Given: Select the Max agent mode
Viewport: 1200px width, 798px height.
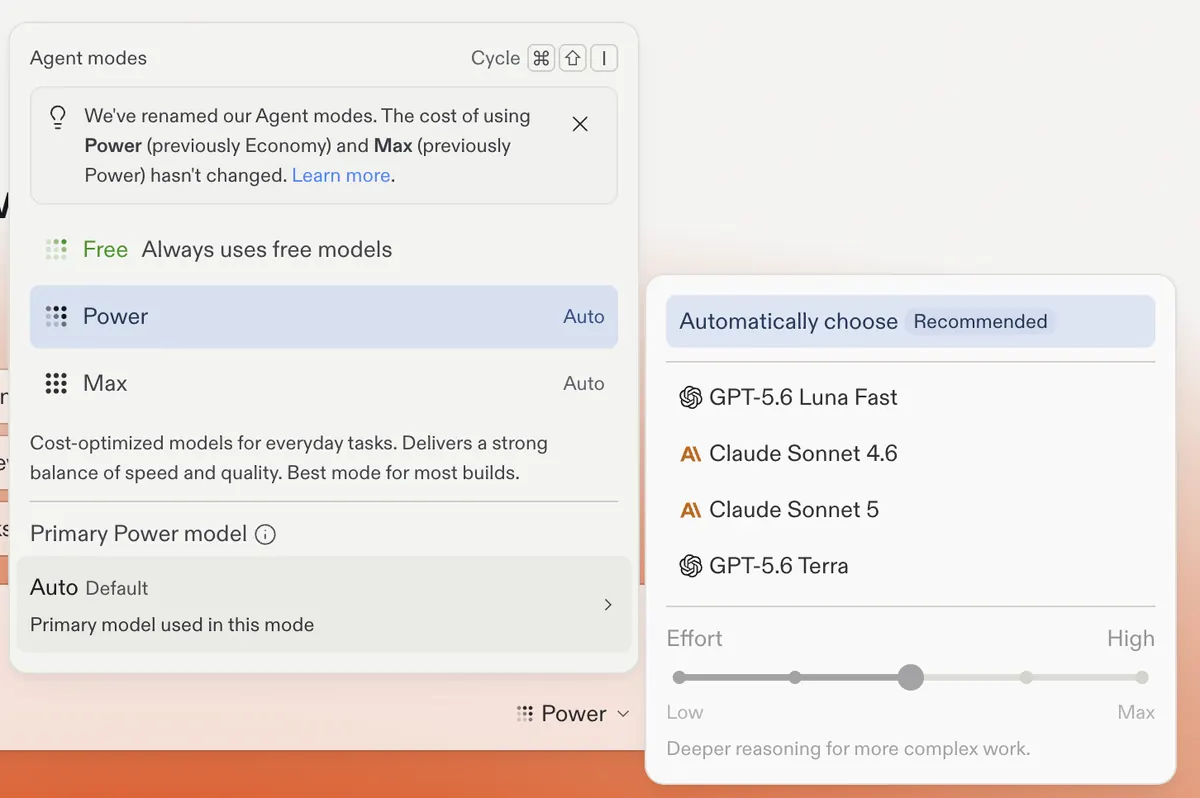Looking at the screenshot, I should click(x=323, y=383).
